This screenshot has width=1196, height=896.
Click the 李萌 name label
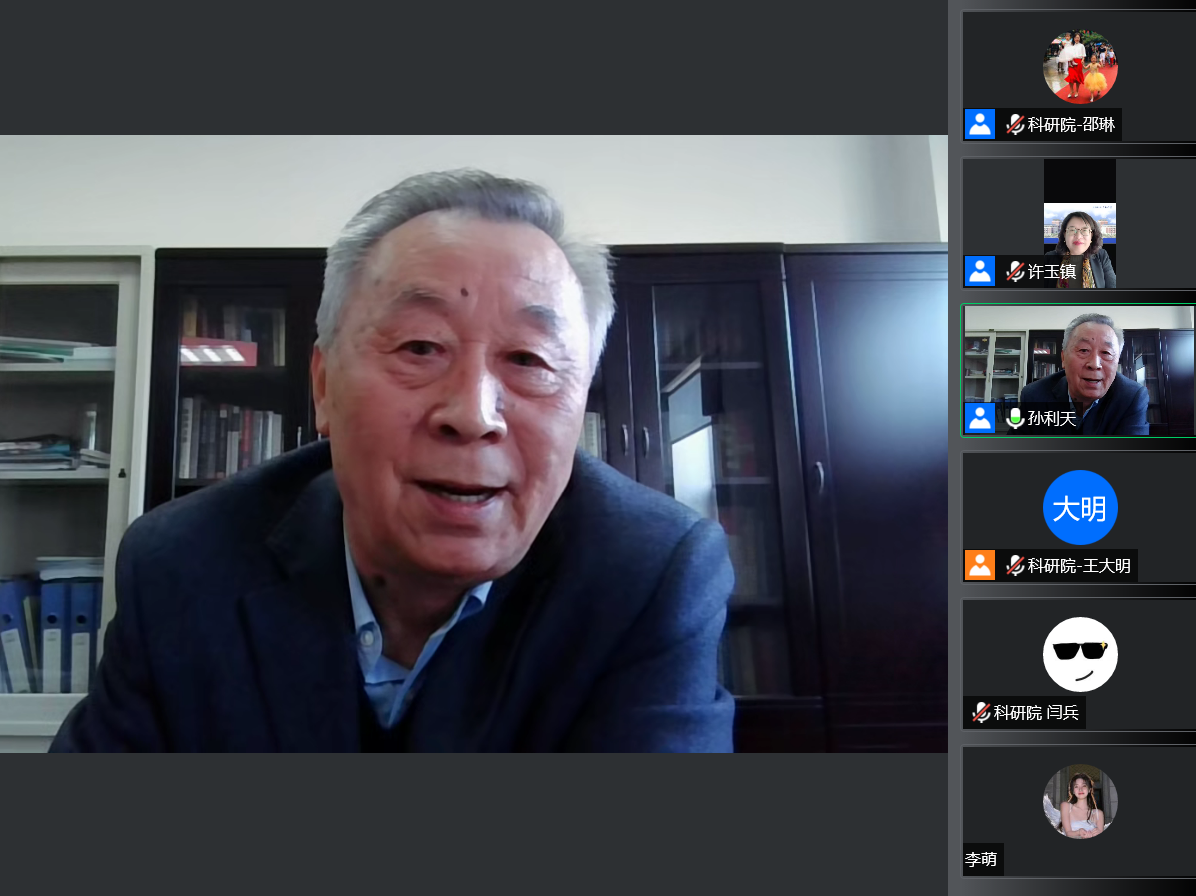coord(981,860)
